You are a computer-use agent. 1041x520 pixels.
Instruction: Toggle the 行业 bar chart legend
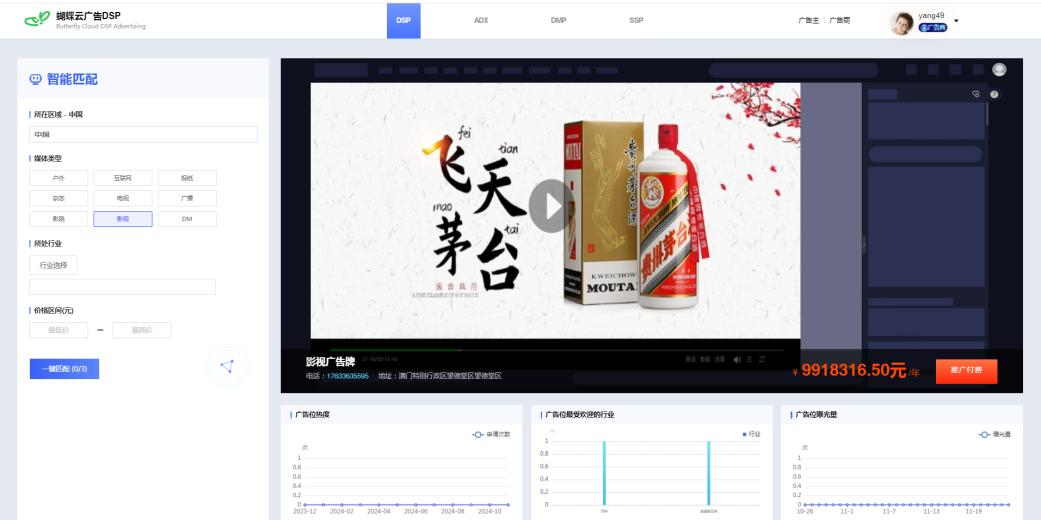(752, 434)
